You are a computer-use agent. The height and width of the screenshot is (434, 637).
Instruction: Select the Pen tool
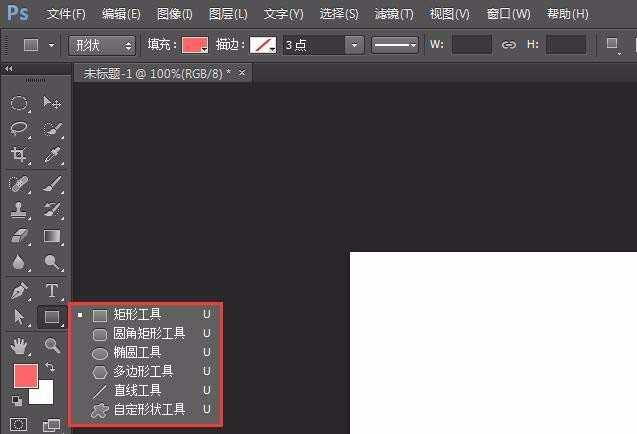click(x=19, y=291)
